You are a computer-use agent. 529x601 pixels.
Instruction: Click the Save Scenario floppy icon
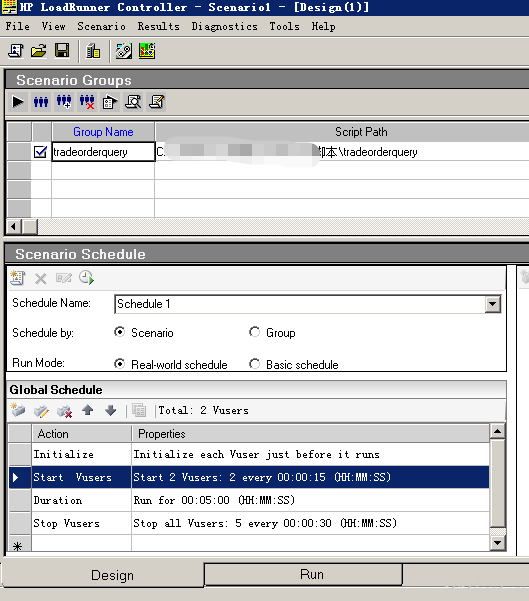[62, 51]
